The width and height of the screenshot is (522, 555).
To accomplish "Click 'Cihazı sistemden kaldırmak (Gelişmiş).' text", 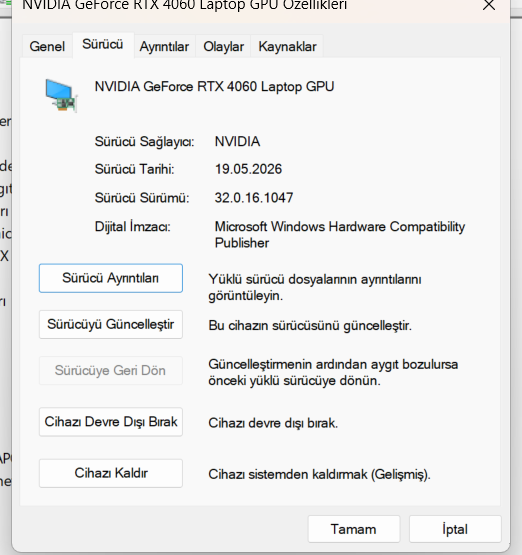I will coord(319,474).
